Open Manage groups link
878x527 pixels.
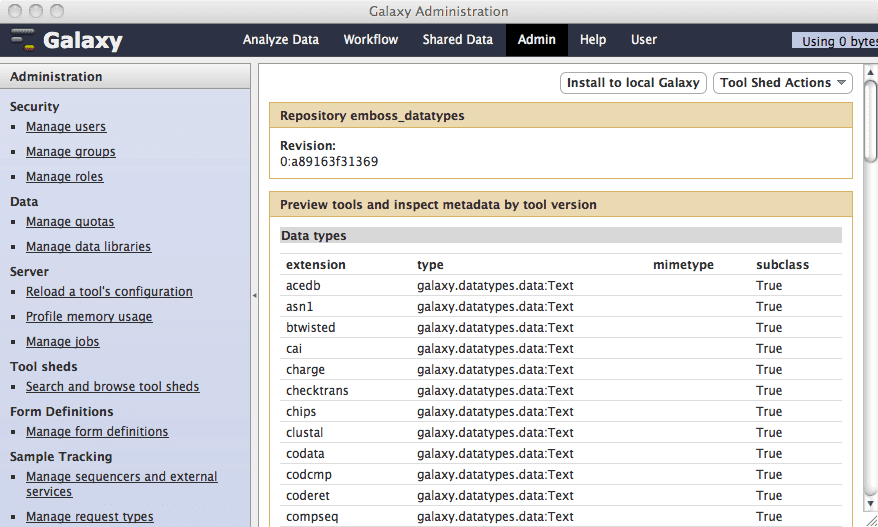pyautogui.click(x=71, y=152)
